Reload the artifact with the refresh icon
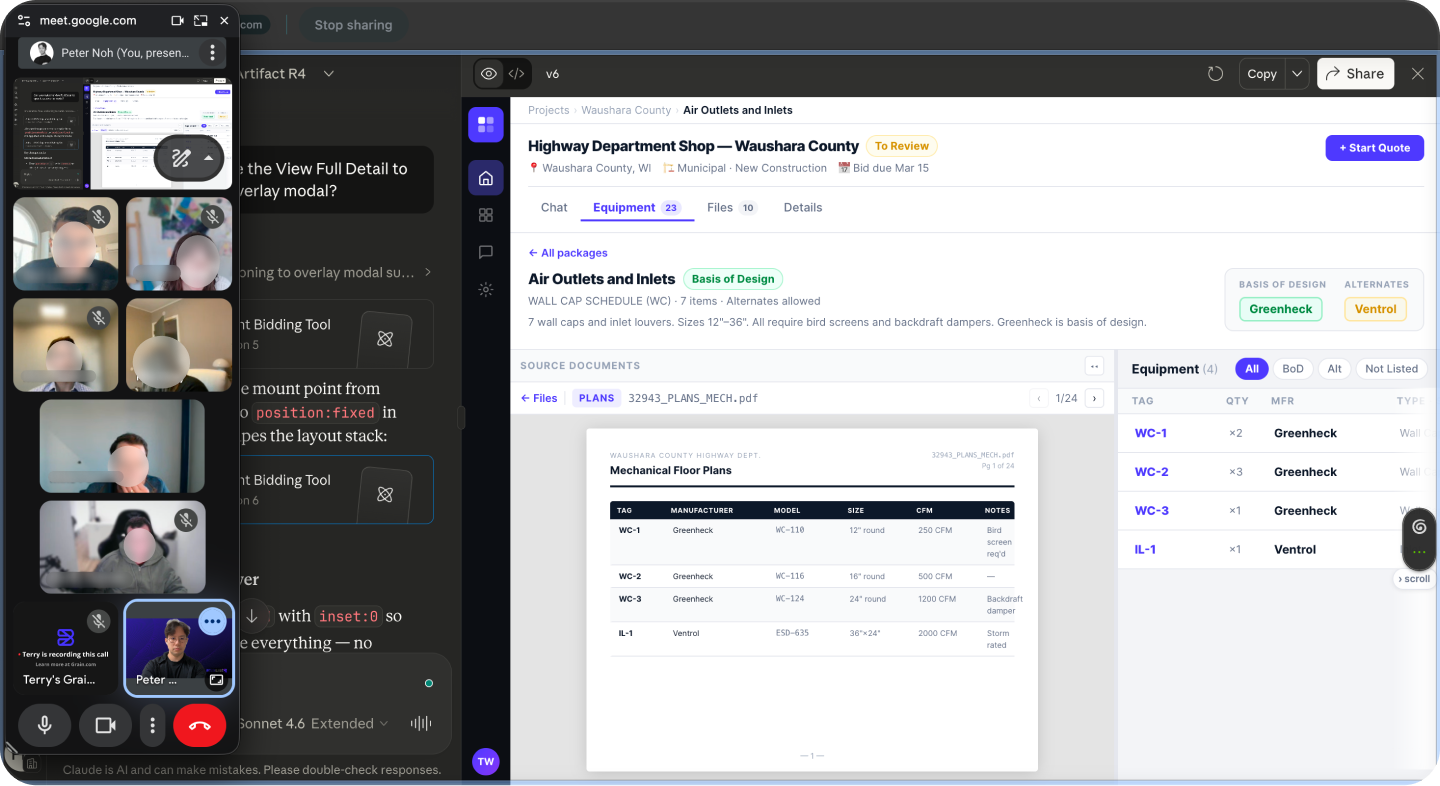 pyautogui.click(x=1215, y=74)
